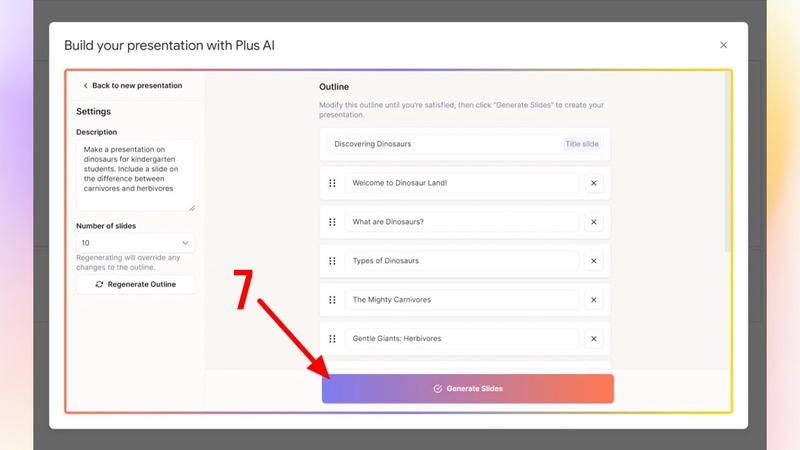
Task: Remove "Gentle Giants: Herbivores" from outline
Action: pos(593,339)
